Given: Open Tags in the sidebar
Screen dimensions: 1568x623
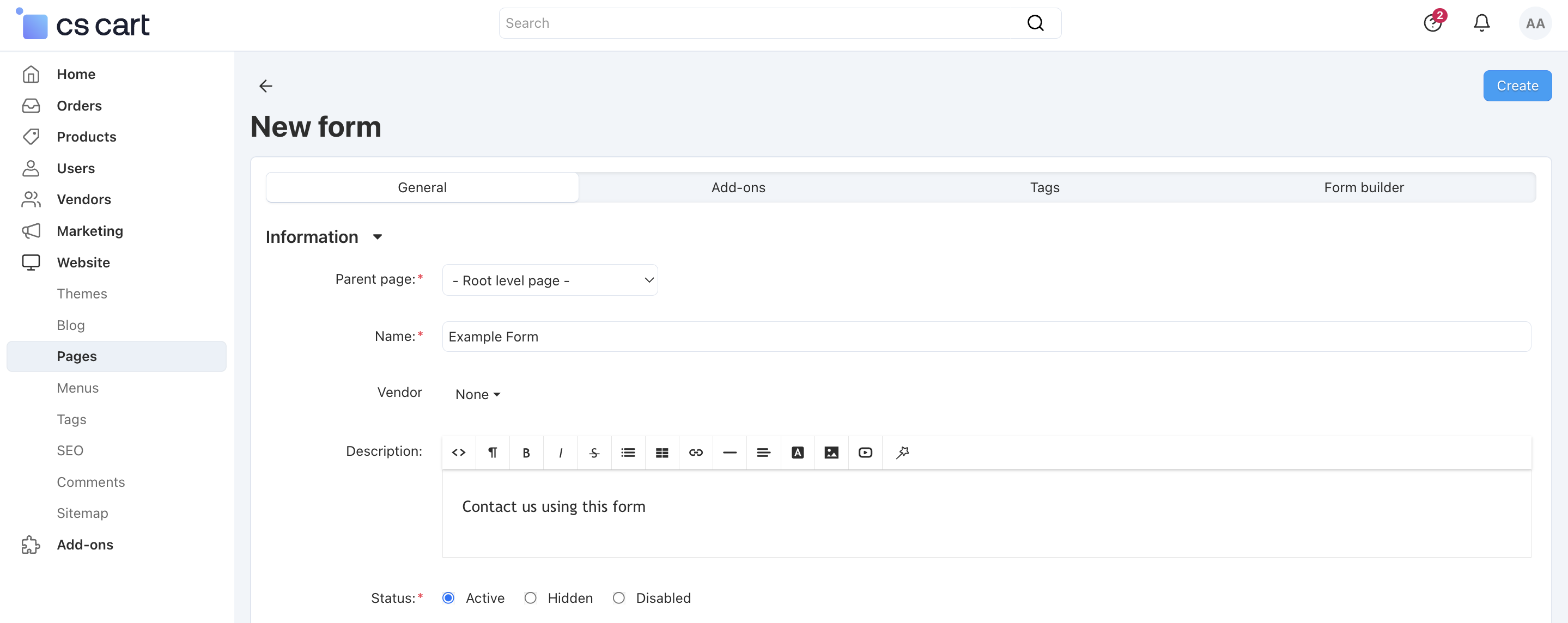Looking at the screenshot, I should pos(71,420).
